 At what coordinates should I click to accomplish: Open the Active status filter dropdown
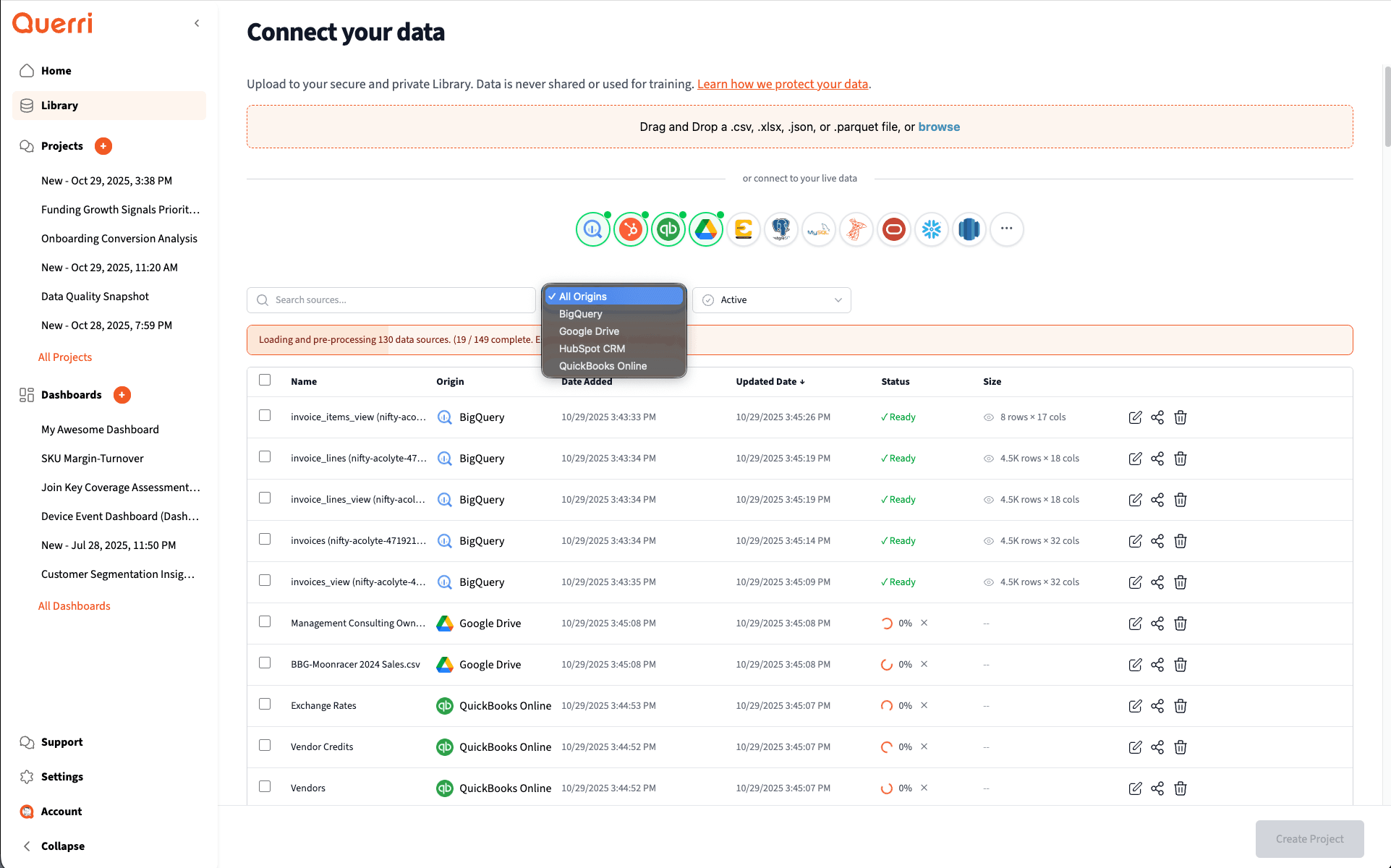pyautogui.click(x=771, y=299)
